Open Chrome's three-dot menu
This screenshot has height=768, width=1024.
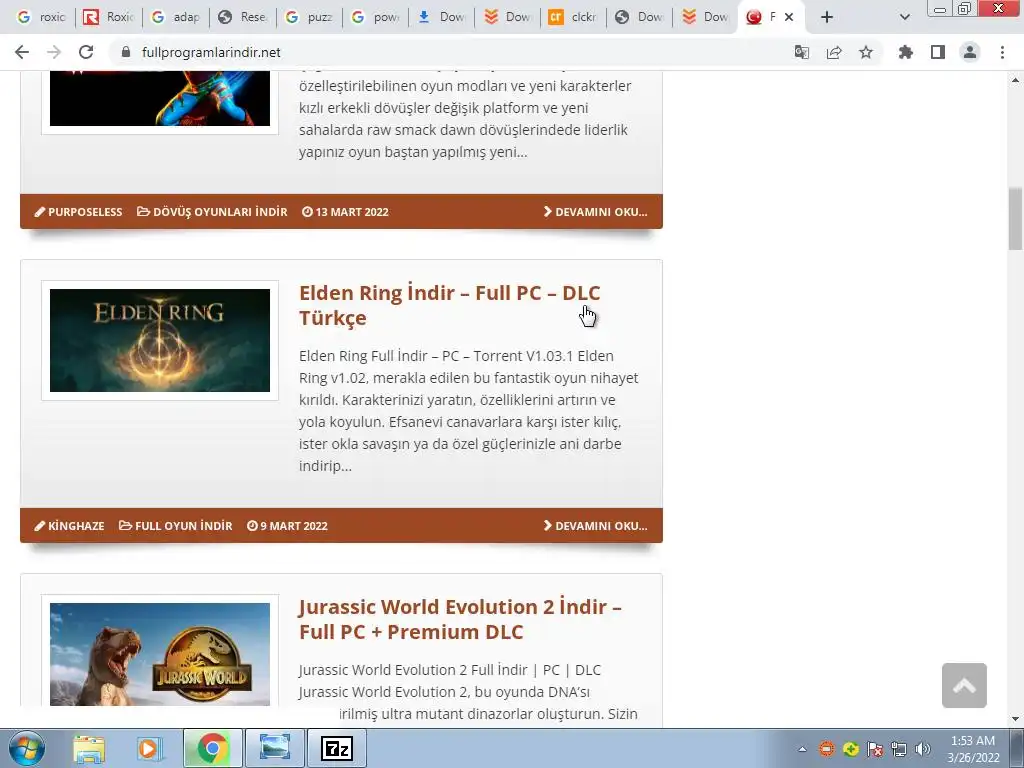click(x=1002, y=52)
